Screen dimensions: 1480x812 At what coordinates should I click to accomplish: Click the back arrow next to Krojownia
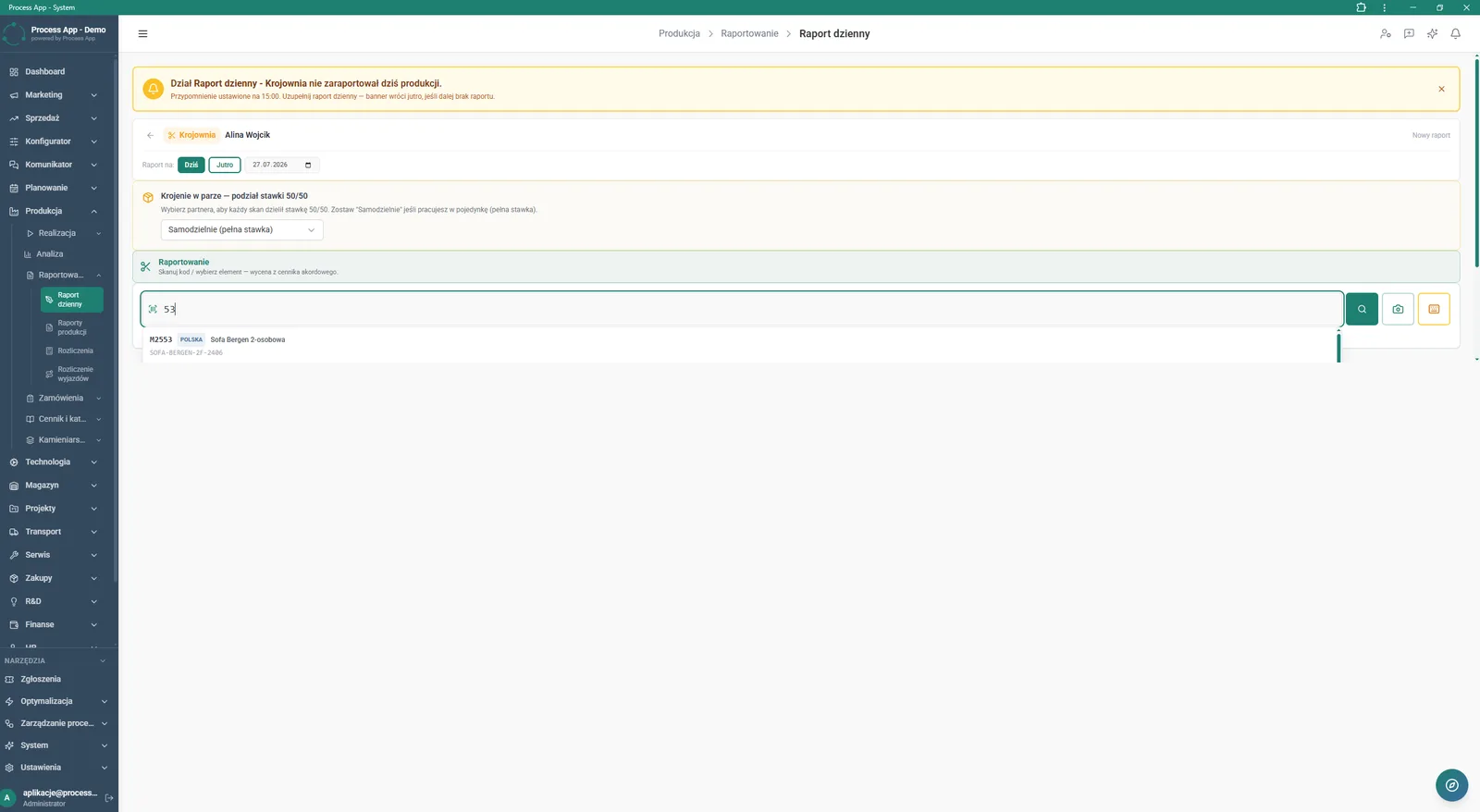coord(150,135)
